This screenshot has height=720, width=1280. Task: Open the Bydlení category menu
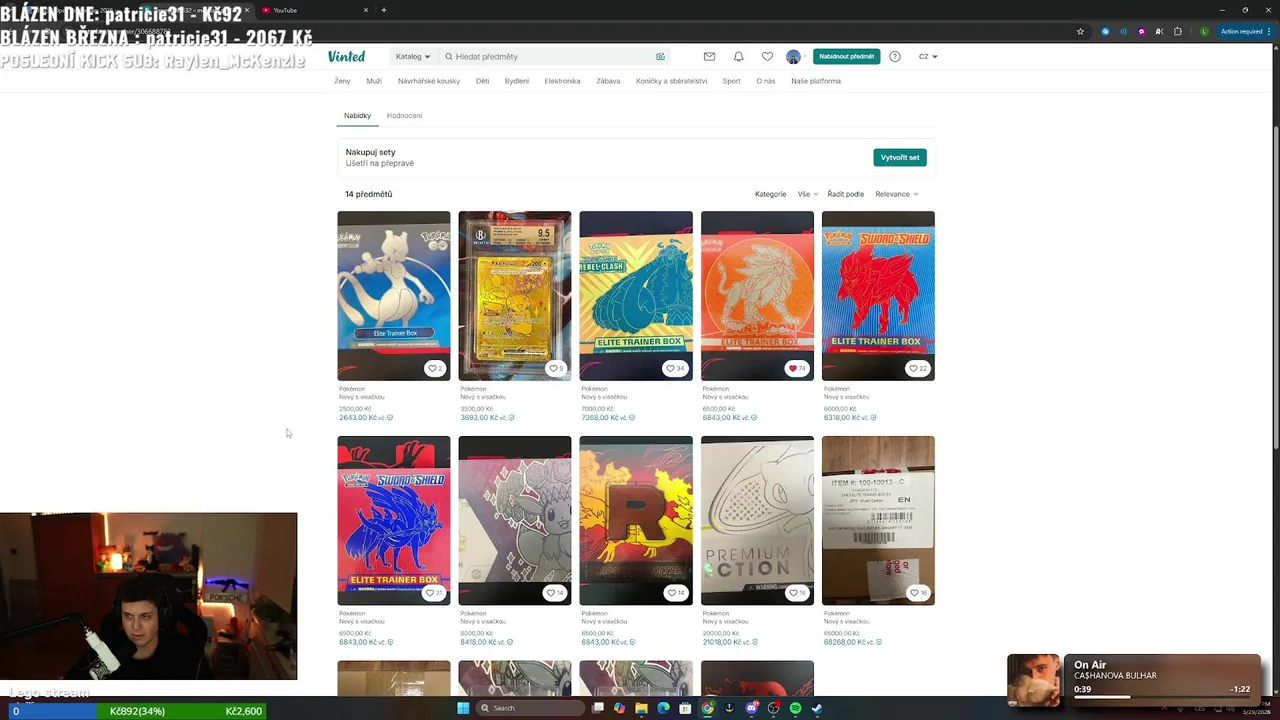coord(517,81)
